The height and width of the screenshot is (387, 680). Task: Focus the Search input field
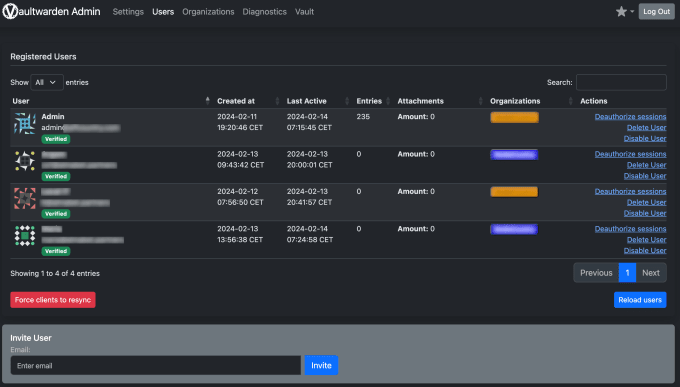point(621,82)
